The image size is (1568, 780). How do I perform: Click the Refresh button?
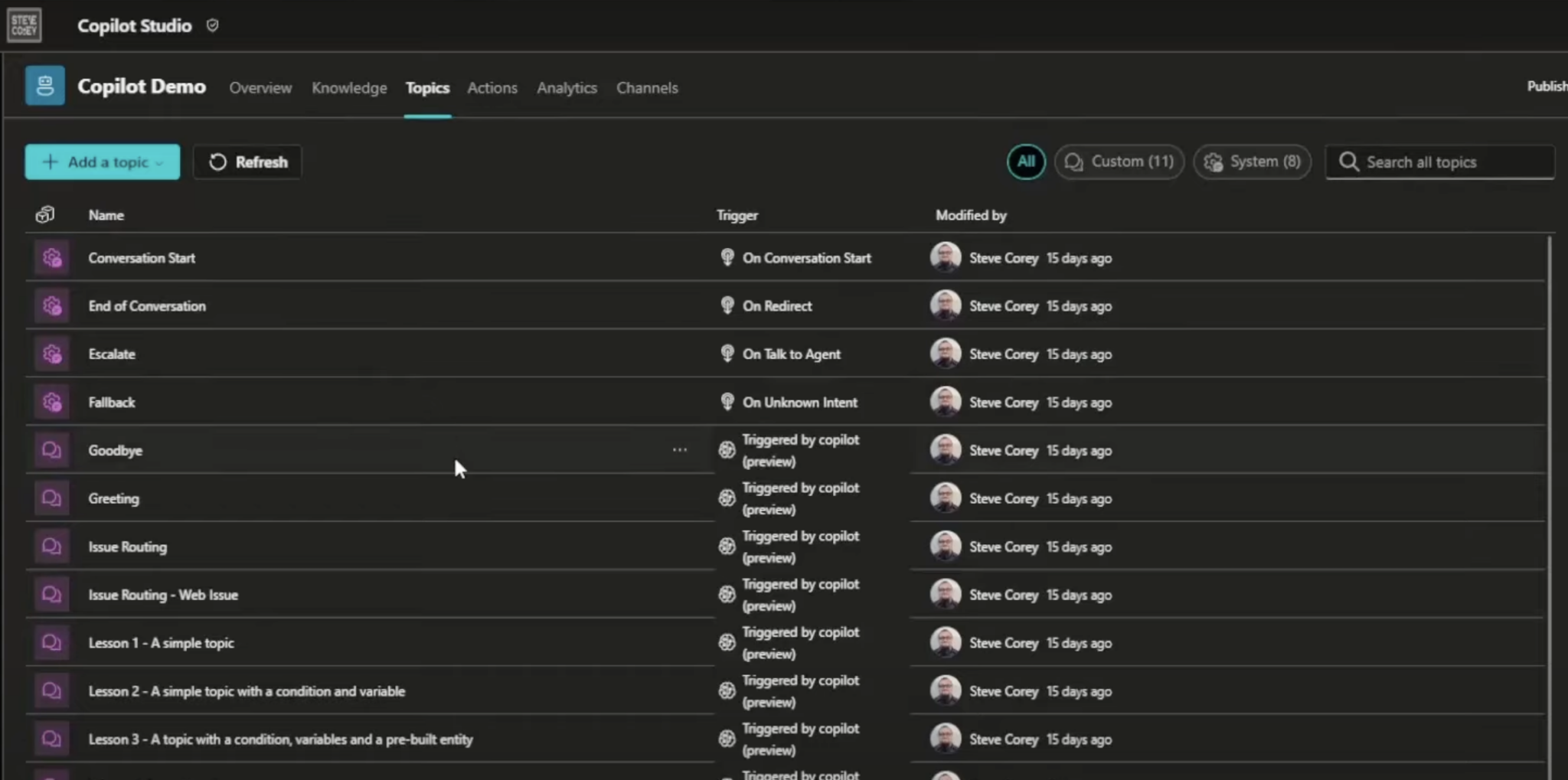[248, 162]
